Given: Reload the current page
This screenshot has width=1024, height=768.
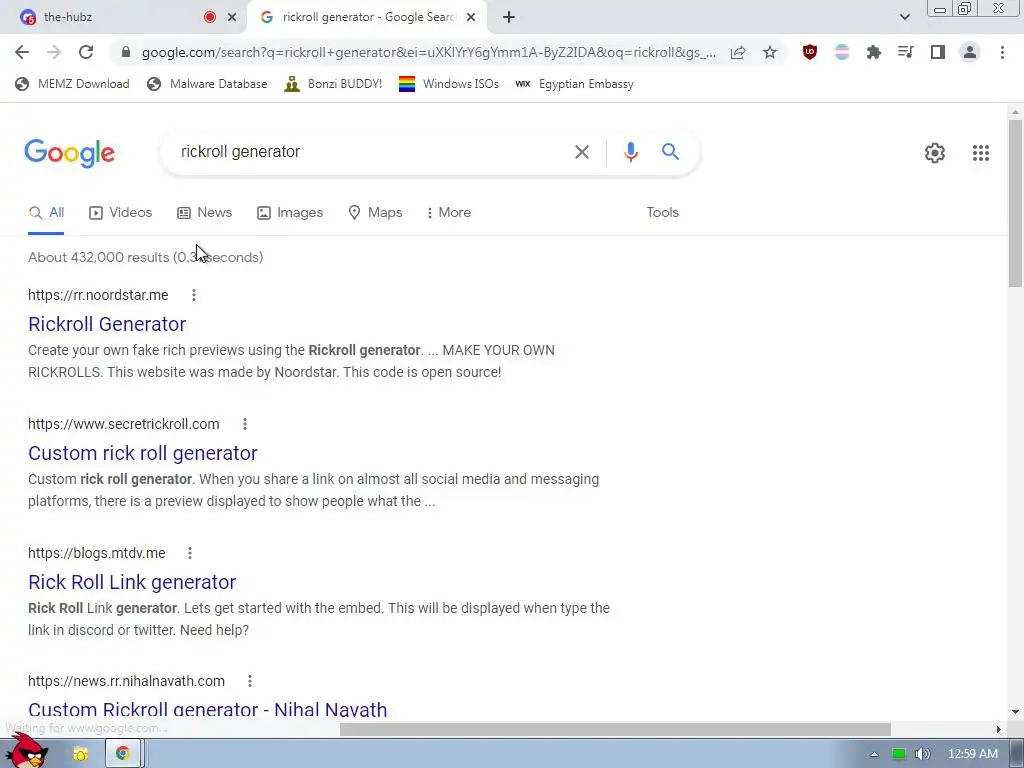Looking at the screenshot, I should [x=86, y=52].
